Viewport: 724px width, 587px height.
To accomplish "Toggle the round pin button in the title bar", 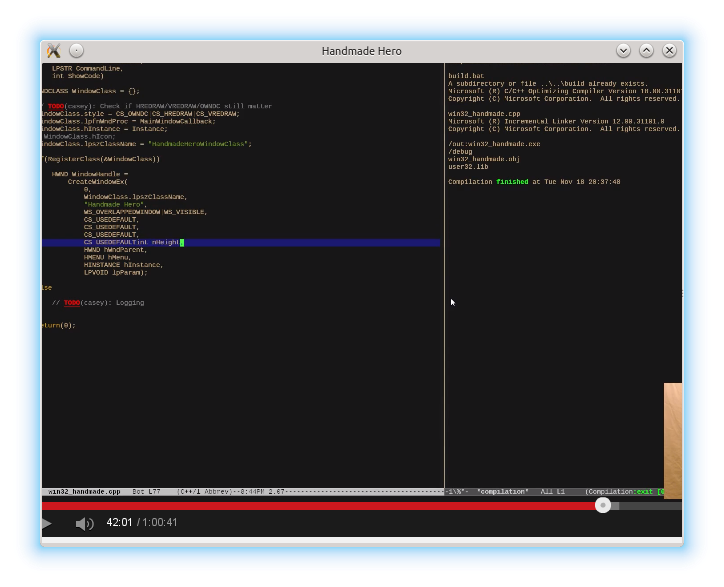I will [77, 50].
